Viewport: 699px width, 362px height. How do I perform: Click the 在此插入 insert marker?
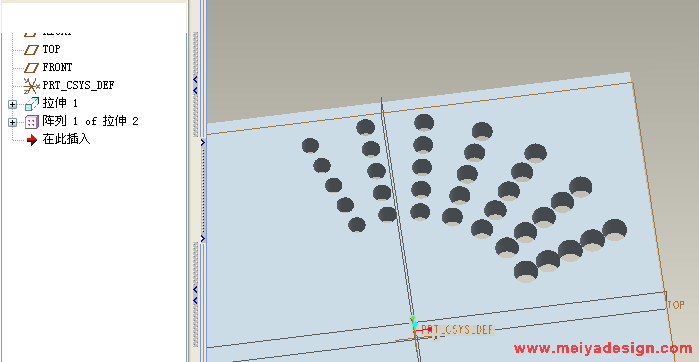[66, 140]
